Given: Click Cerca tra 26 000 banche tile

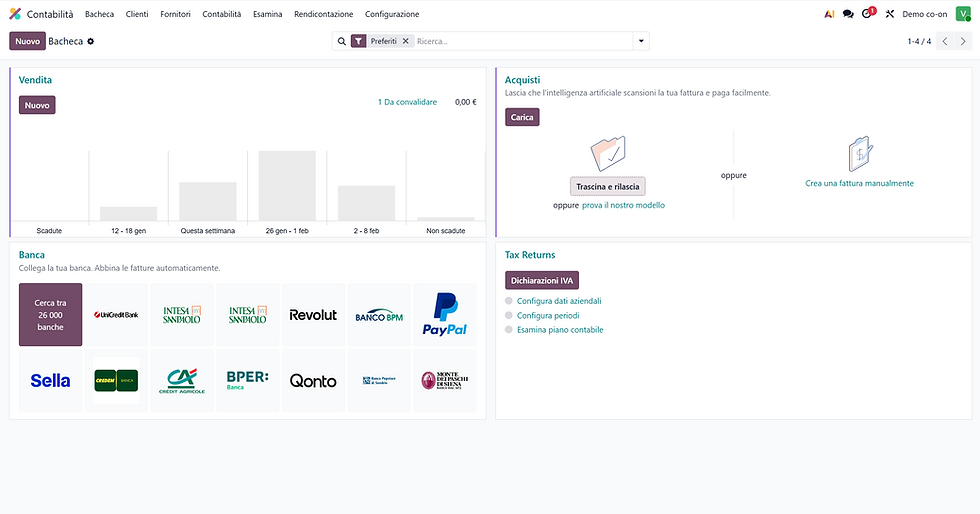Looking at the screenshot, I should [x=51, y=315].
